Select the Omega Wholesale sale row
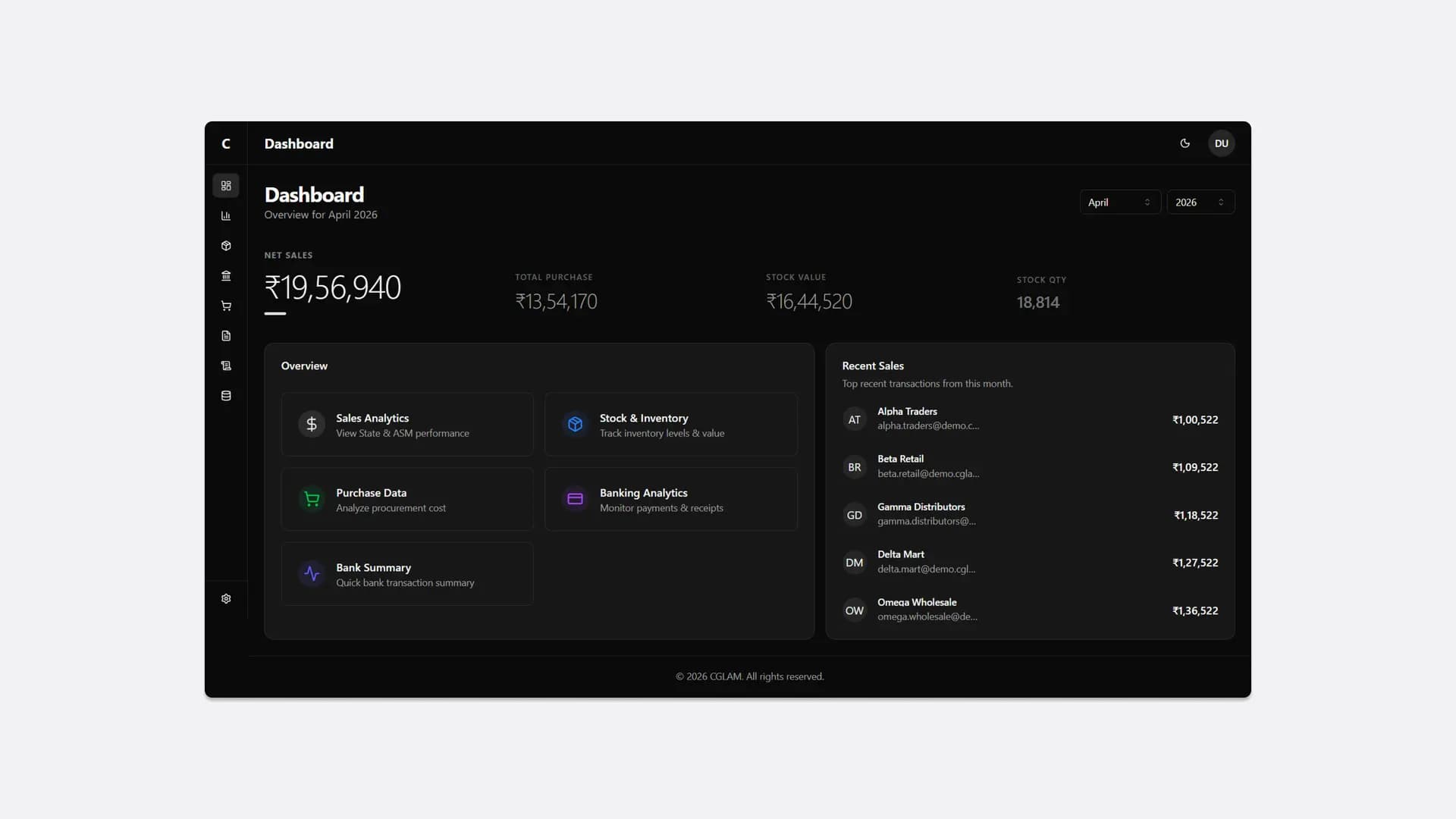 pyautogui.click(x=1030, y=610)
